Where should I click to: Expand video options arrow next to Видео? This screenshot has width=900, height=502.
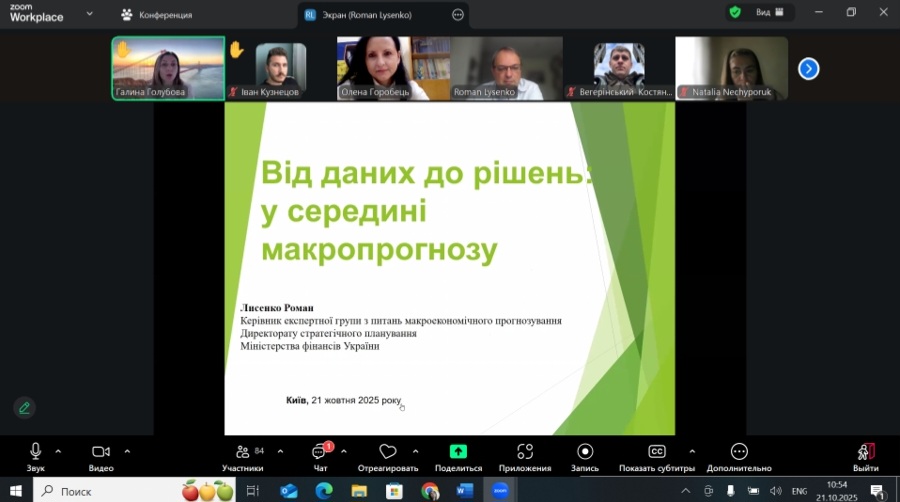(127, 451)
